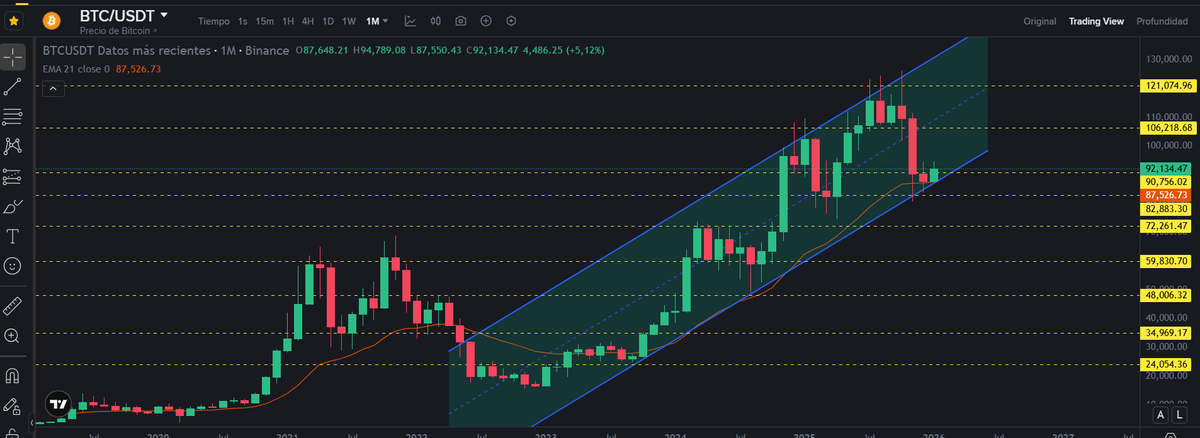The width and height of the screenshot is (1200, 438).
Task: Open the technical indicators icon
Action: pyautogui.click(x=411, y=21)
